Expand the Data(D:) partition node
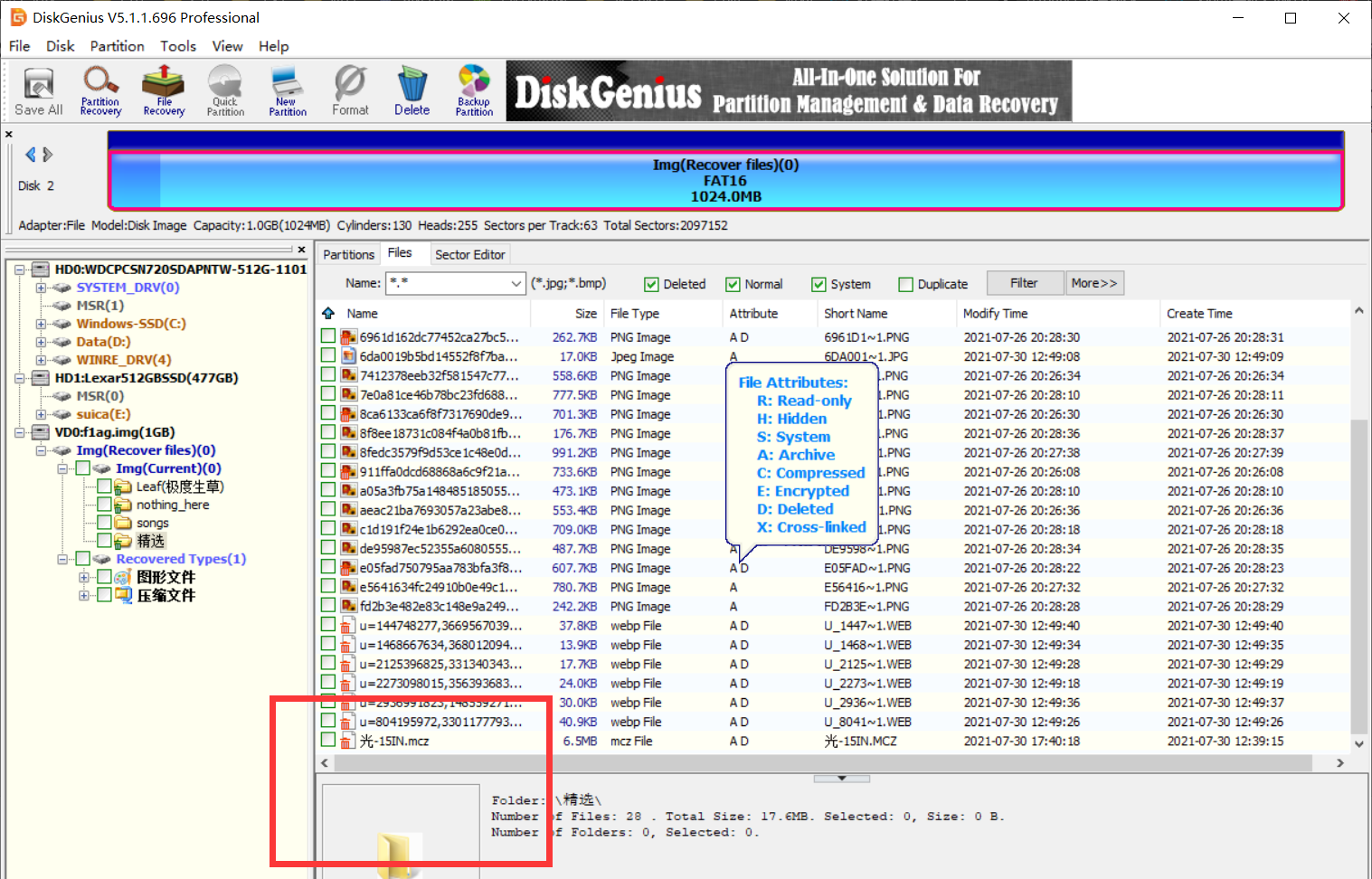The image size is (1372, 879). click(41, 342)
